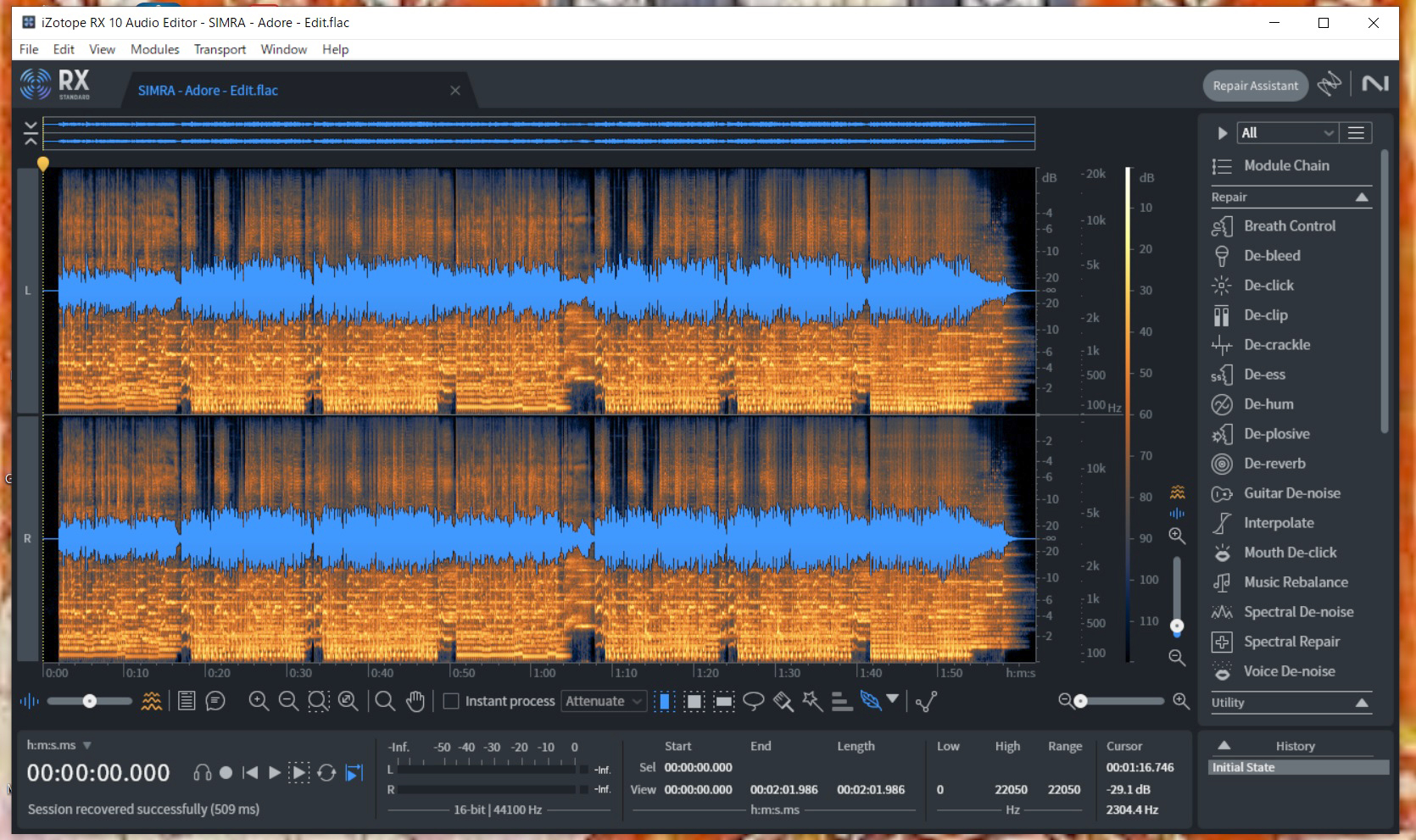Screen dimensions: 1416x840
Task: Open the De-ess module
Action: 1264,374
